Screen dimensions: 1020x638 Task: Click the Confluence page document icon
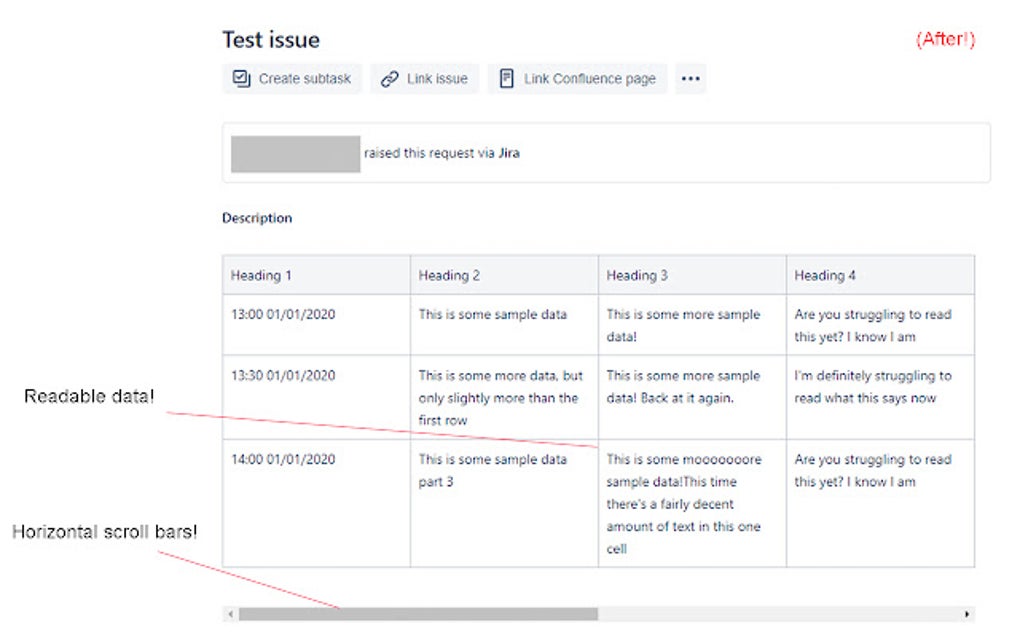tap(508, 78)
